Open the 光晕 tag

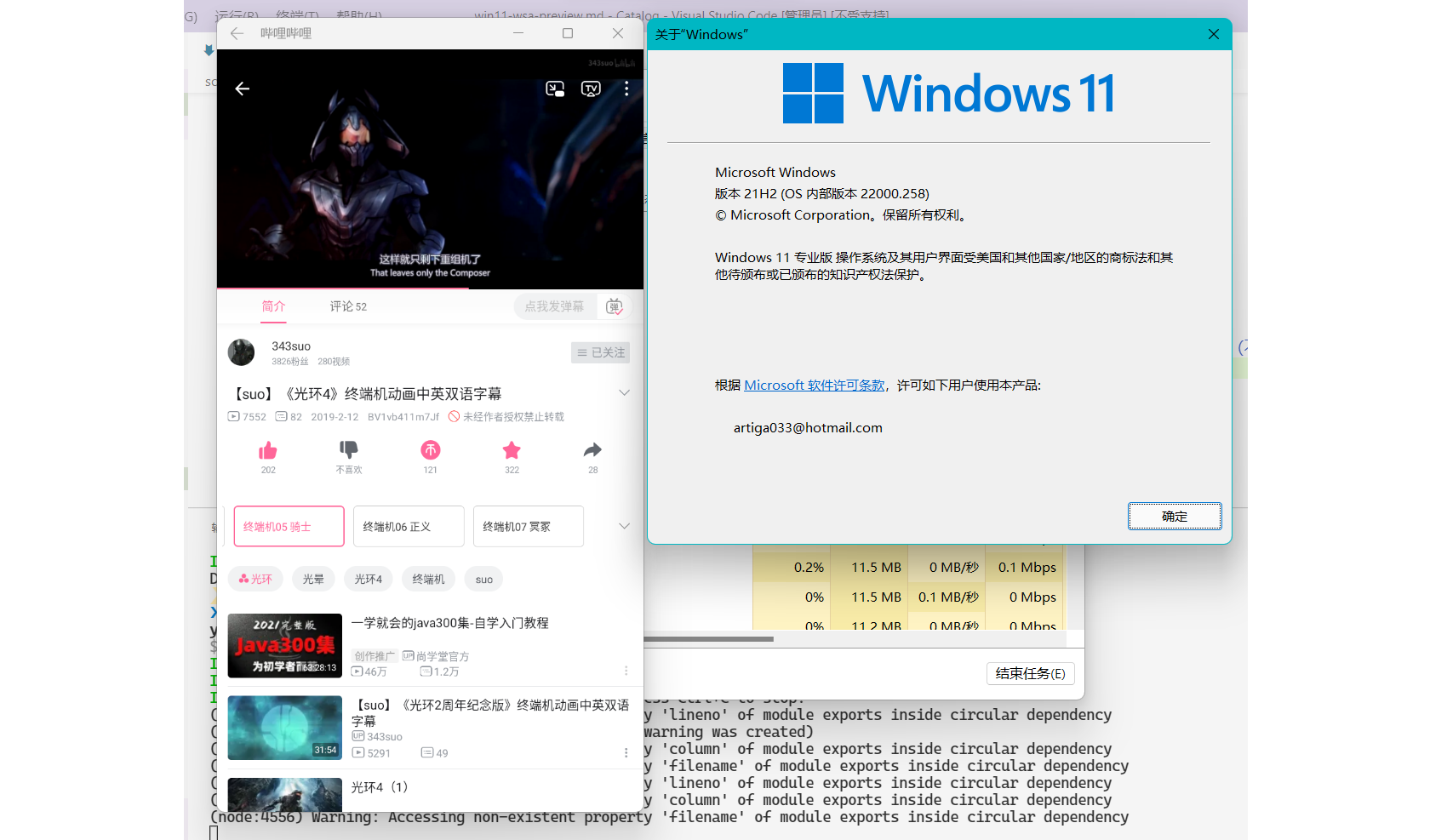pyautogui.click(x=313, y=579)
